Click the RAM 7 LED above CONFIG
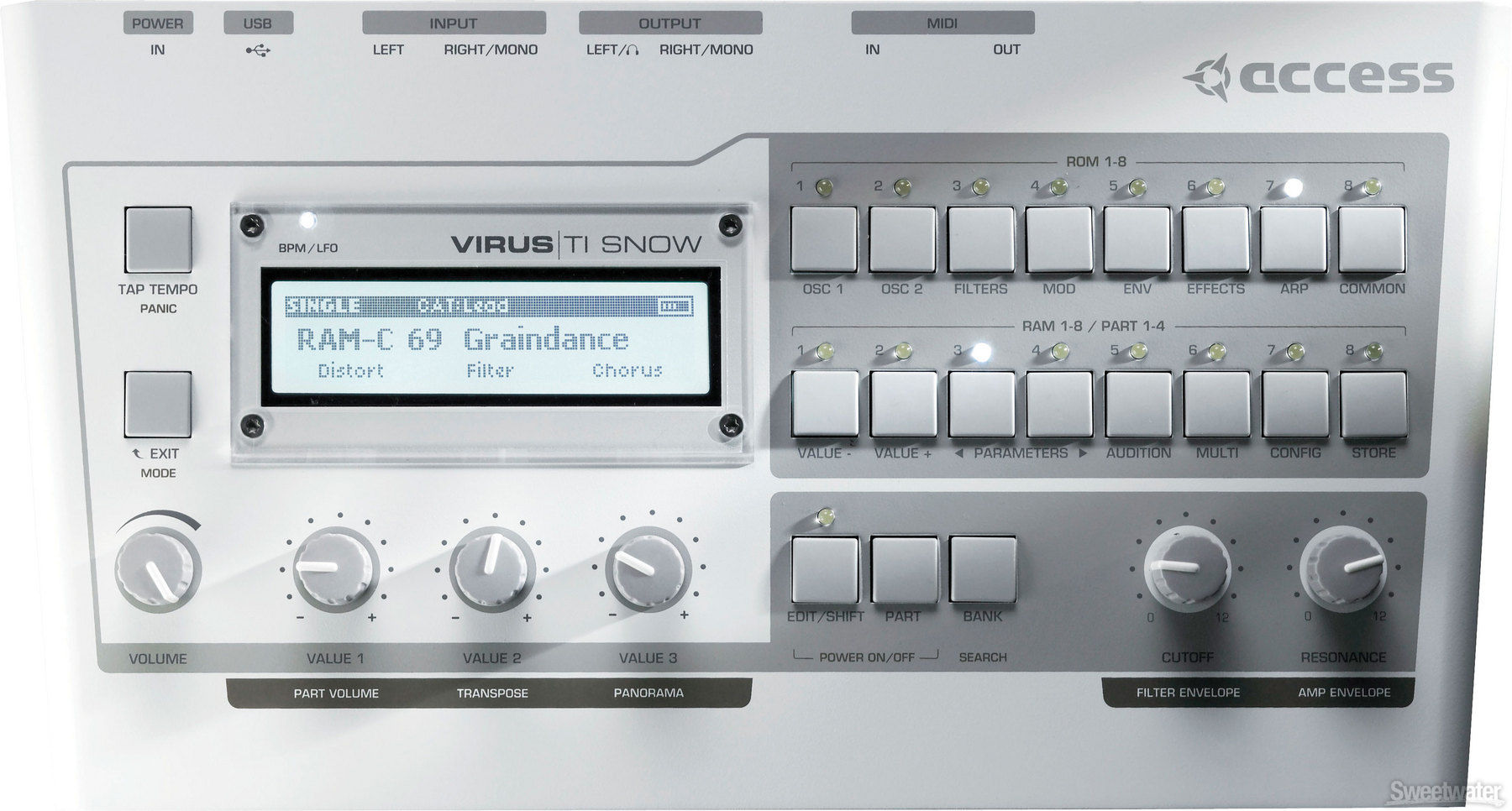The width and height of the screenshot is (1512, 811). tap(1295, 351)
